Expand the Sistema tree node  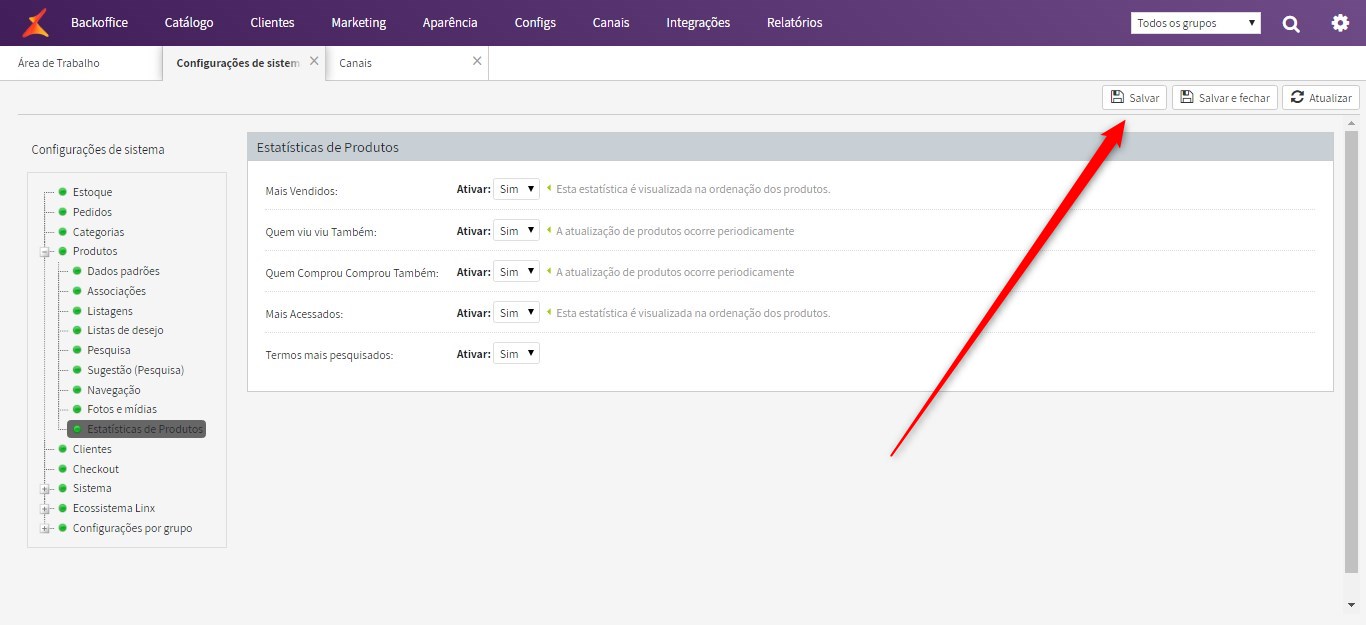point(45,489)
